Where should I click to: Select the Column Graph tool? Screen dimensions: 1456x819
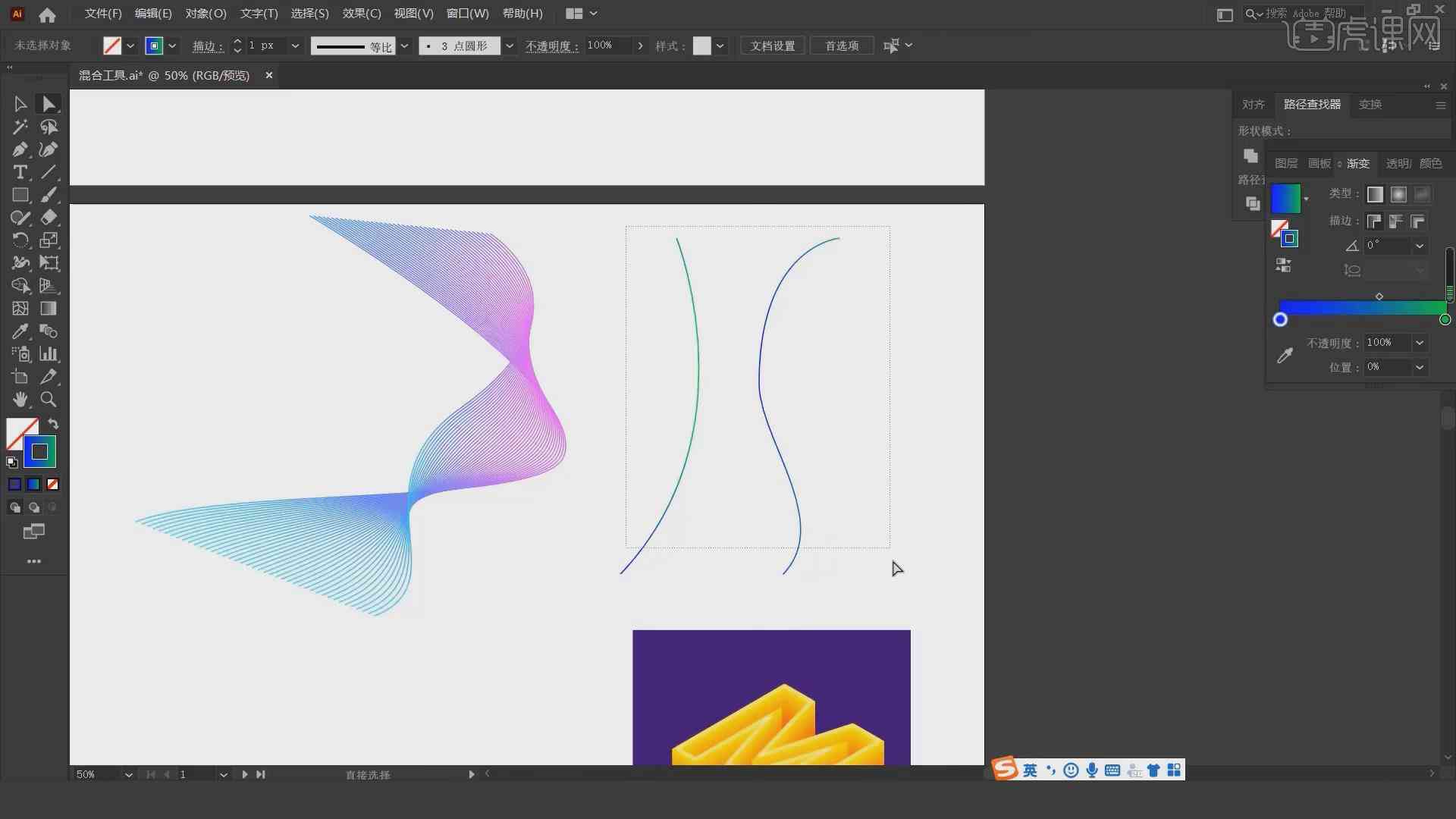[49, 354]
